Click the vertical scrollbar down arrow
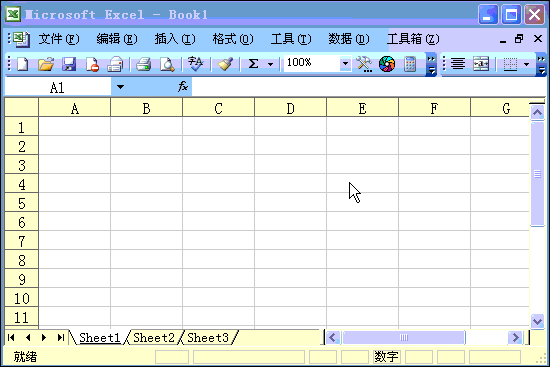The width and height of the screenshot is (550, 367). pos(537,321)
